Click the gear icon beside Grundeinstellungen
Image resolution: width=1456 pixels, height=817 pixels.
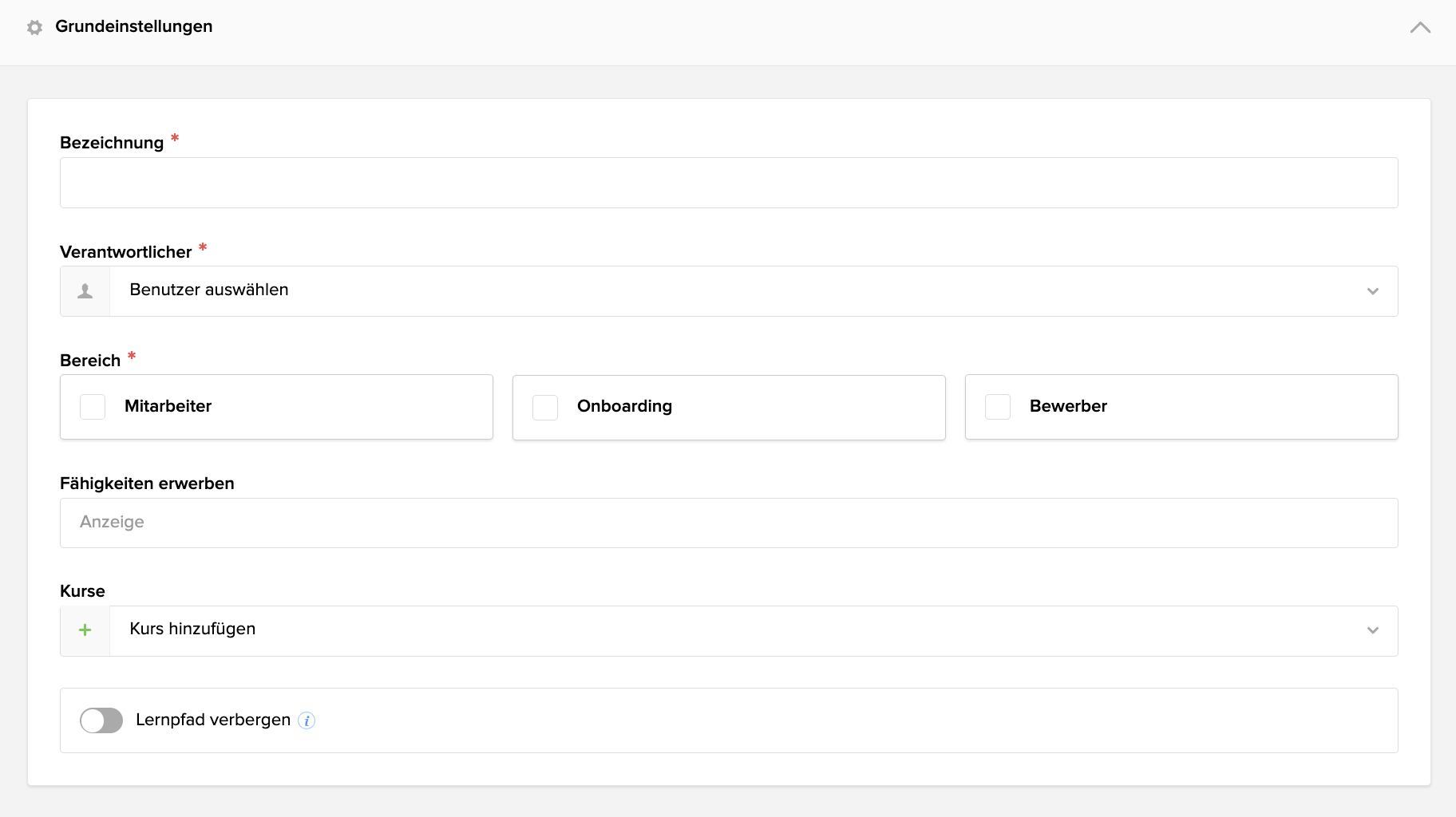point(34,27)
